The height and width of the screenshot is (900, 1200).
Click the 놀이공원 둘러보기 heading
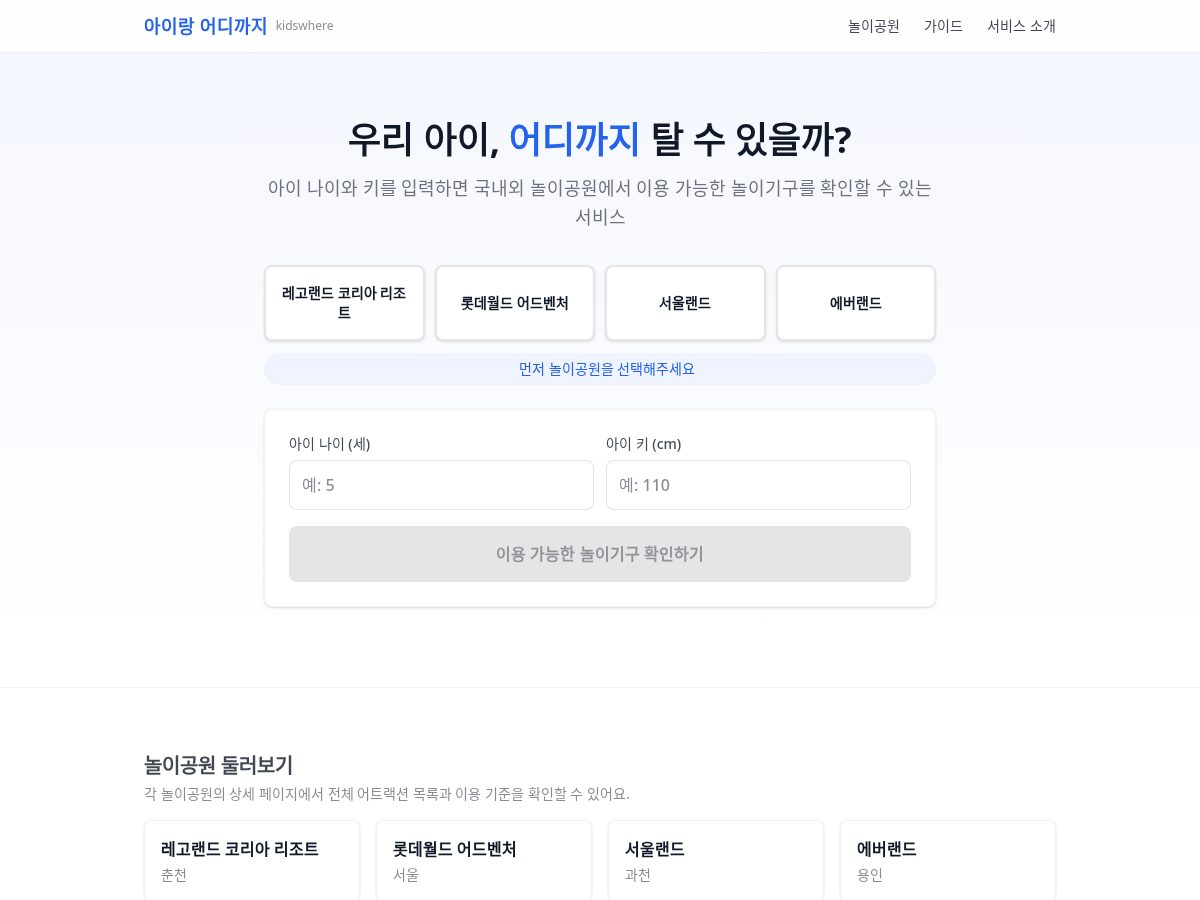(218, 765)
